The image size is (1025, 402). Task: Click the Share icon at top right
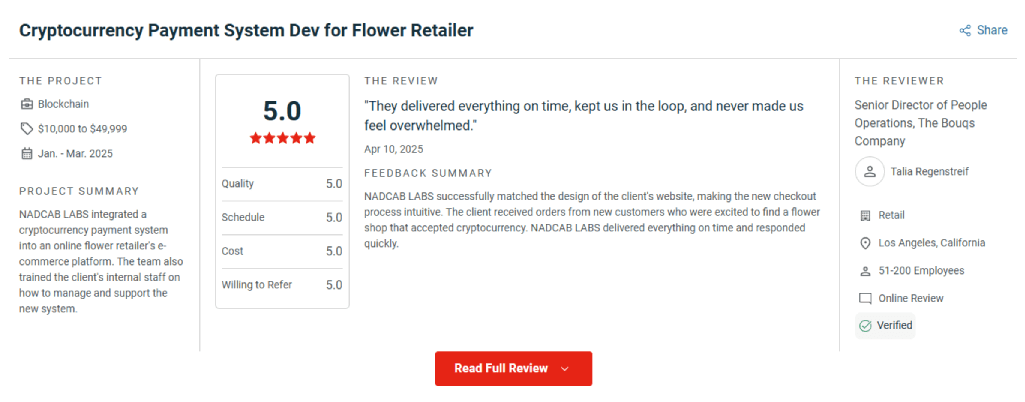tap(965, 31)
